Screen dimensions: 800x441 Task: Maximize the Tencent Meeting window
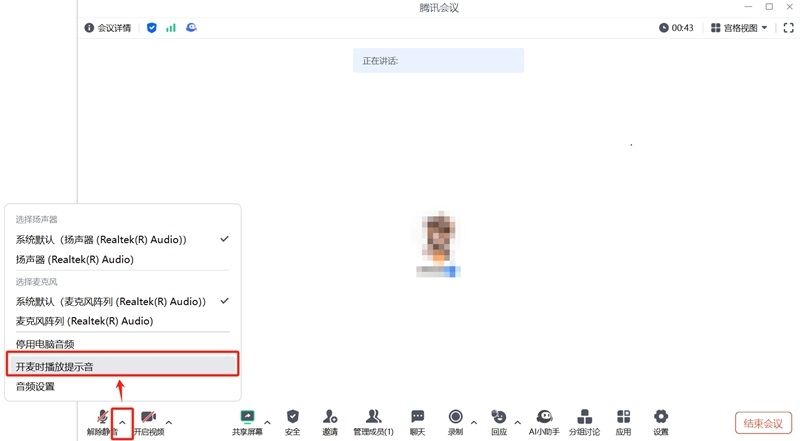pos(769,7)
